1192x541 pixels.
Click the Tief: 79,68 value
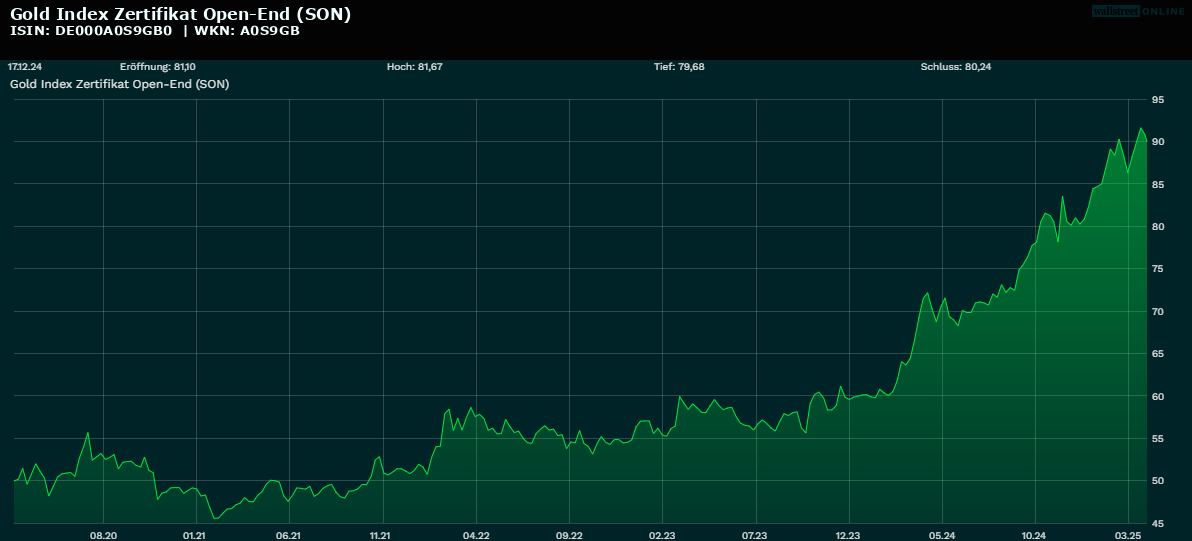(x=679, y=67)
